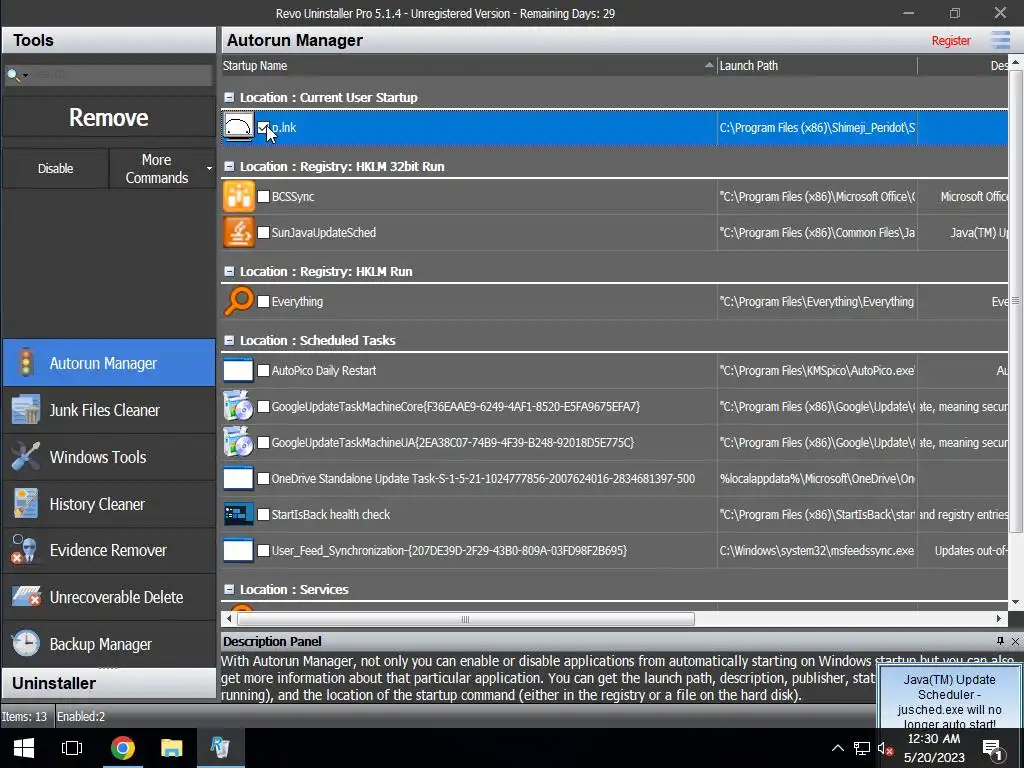Click the horizontal scrollbar thumb

pyautogui.click(x=466, y=619)
